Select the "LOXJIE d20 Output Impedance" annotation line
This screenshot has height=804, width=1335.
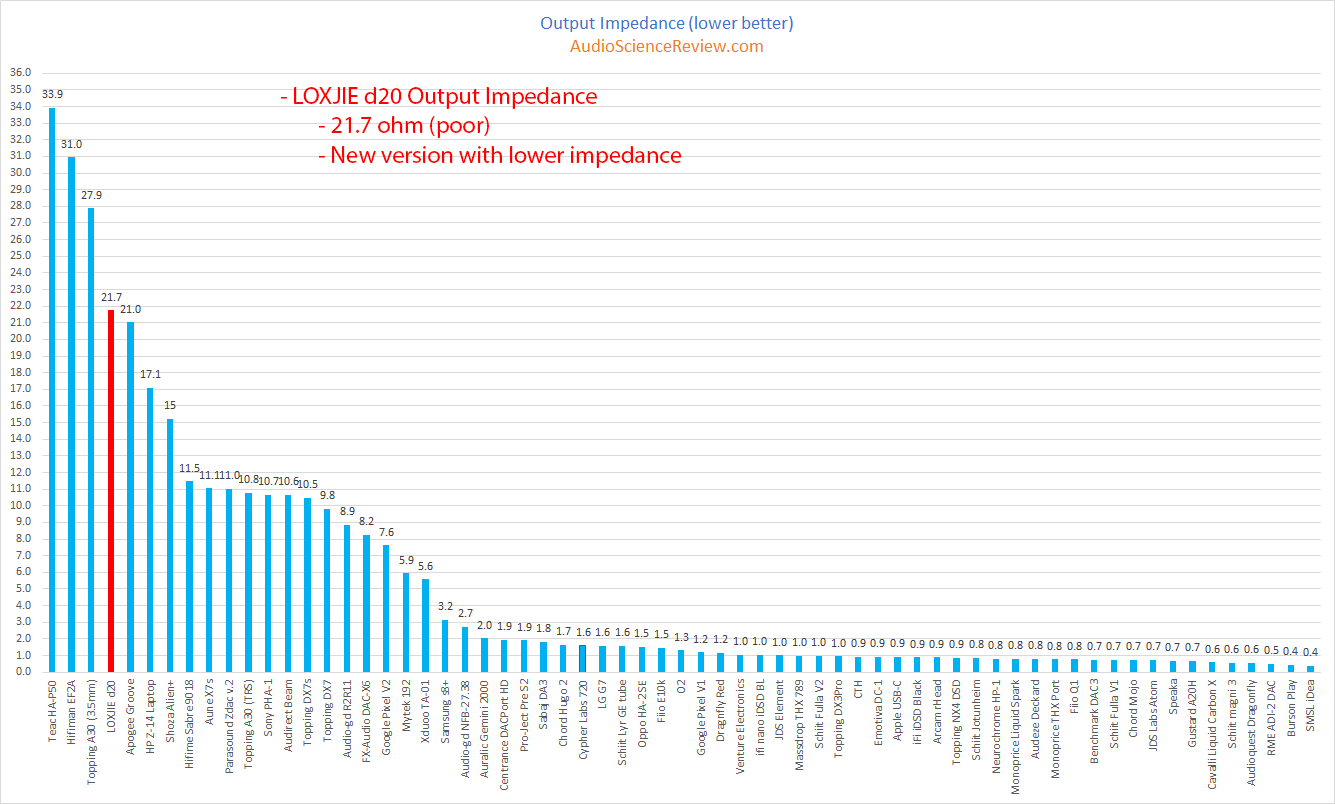[439, 97]
